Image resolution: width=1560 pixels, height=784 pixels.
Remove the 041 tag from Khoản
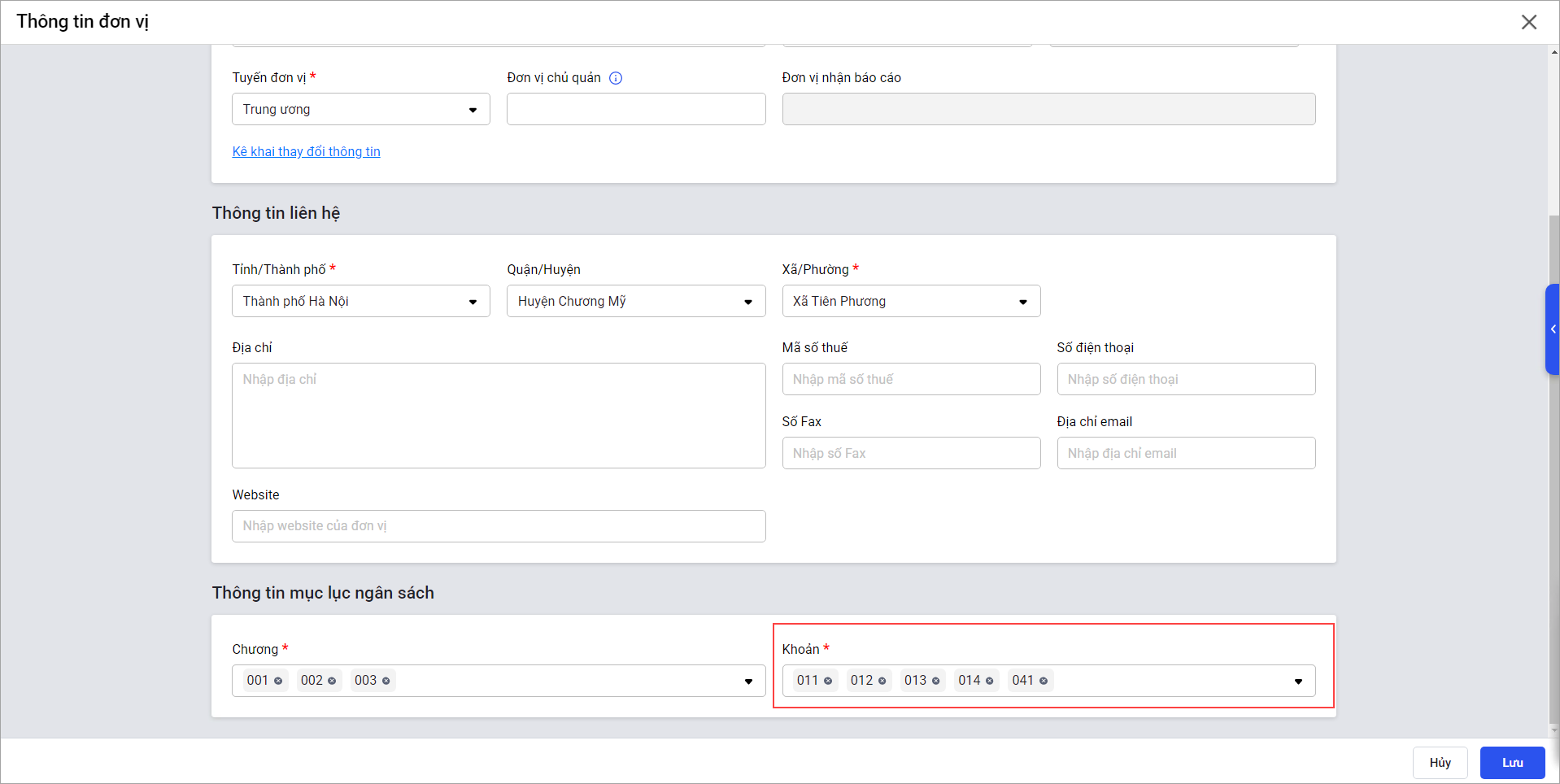[x=1044, y=681]
